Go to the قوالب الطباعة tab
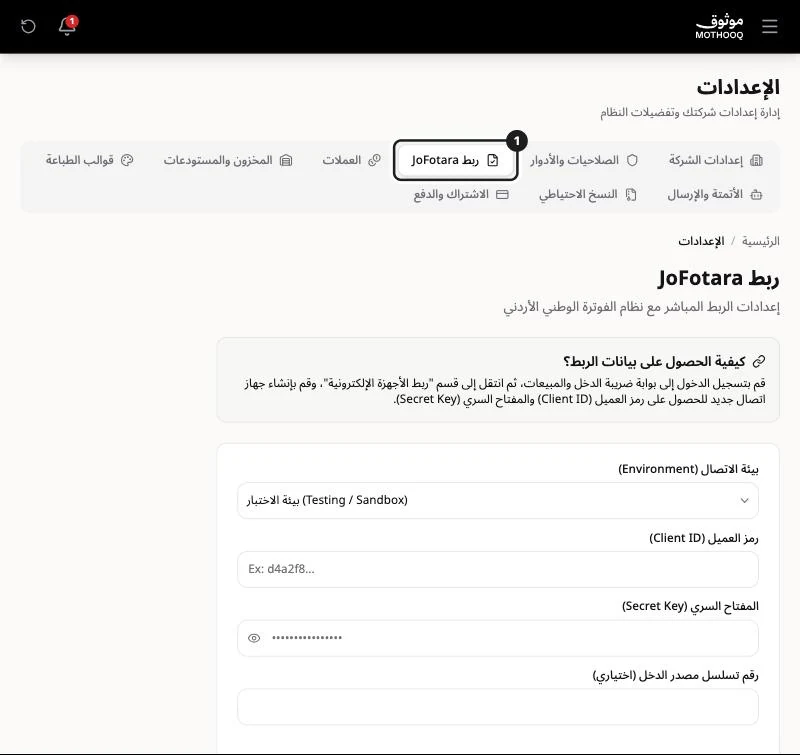Image resolution: width=800 pixels, height=755 pixels. (x=89, y=160)
